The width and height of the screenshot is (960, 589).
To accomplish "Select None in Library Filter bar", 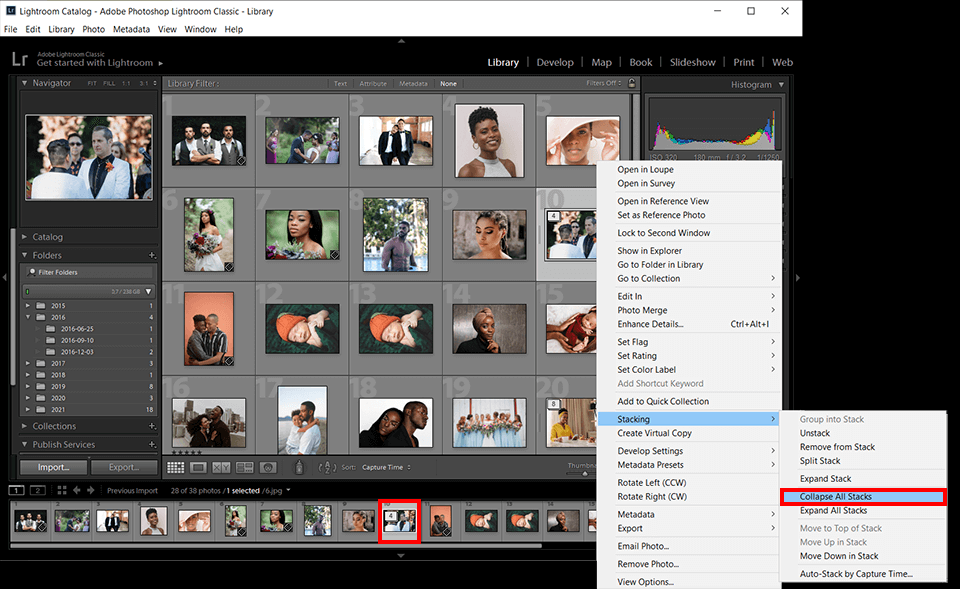I will coord(448,83).
